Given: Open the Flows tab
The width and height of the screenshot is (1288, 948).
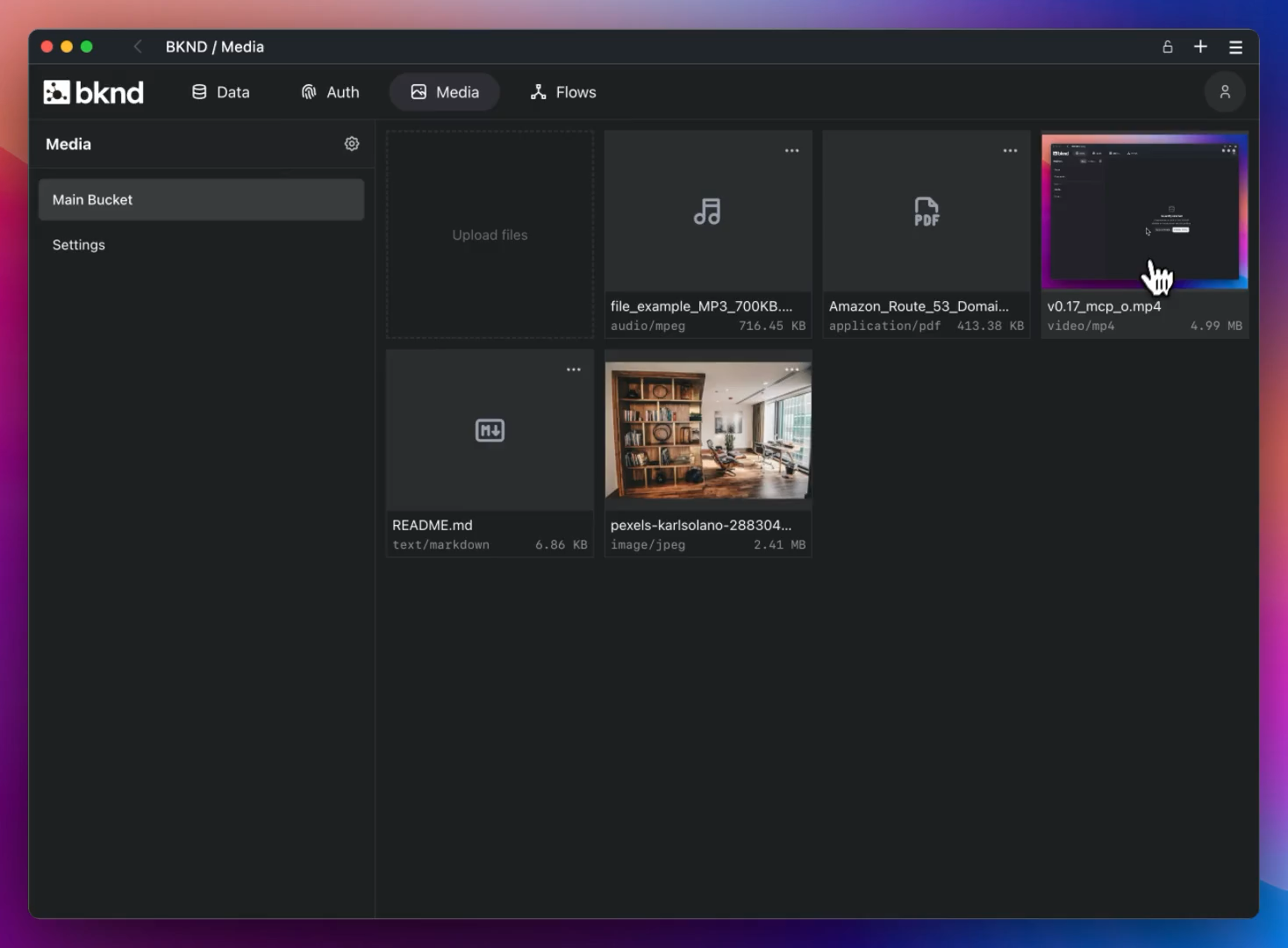Looking at the screenshot, I should [564, 92].
